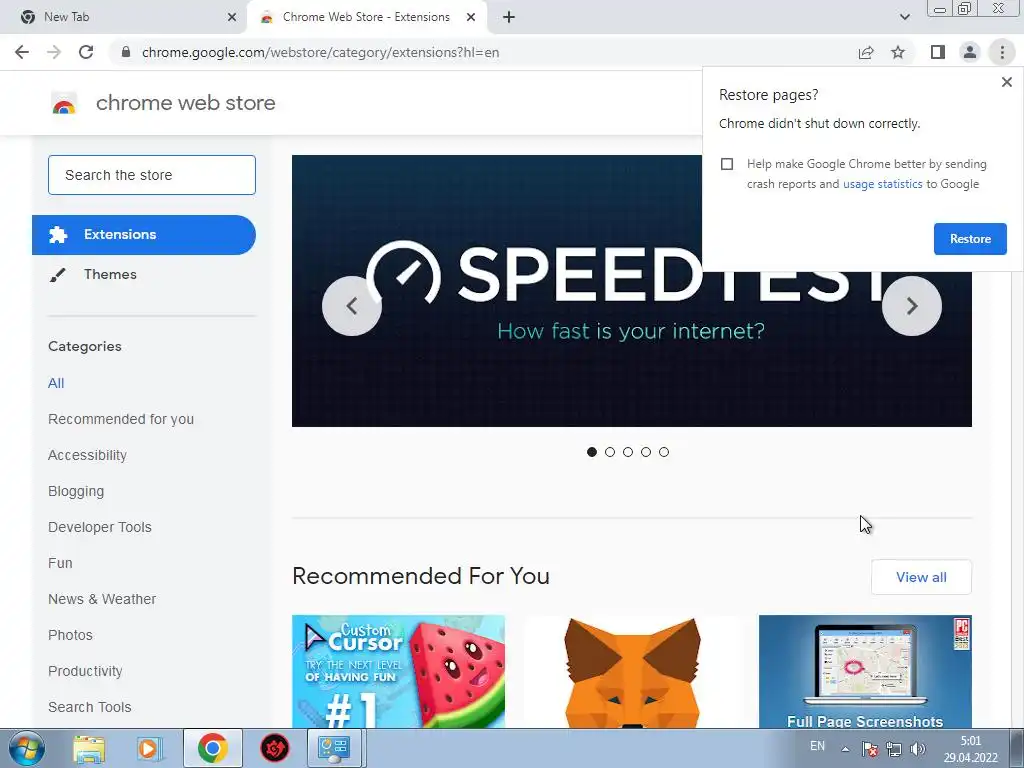Open the Chrome profile avatar icon
This screenshot has height=768, width=1024.
coord(970,52)
